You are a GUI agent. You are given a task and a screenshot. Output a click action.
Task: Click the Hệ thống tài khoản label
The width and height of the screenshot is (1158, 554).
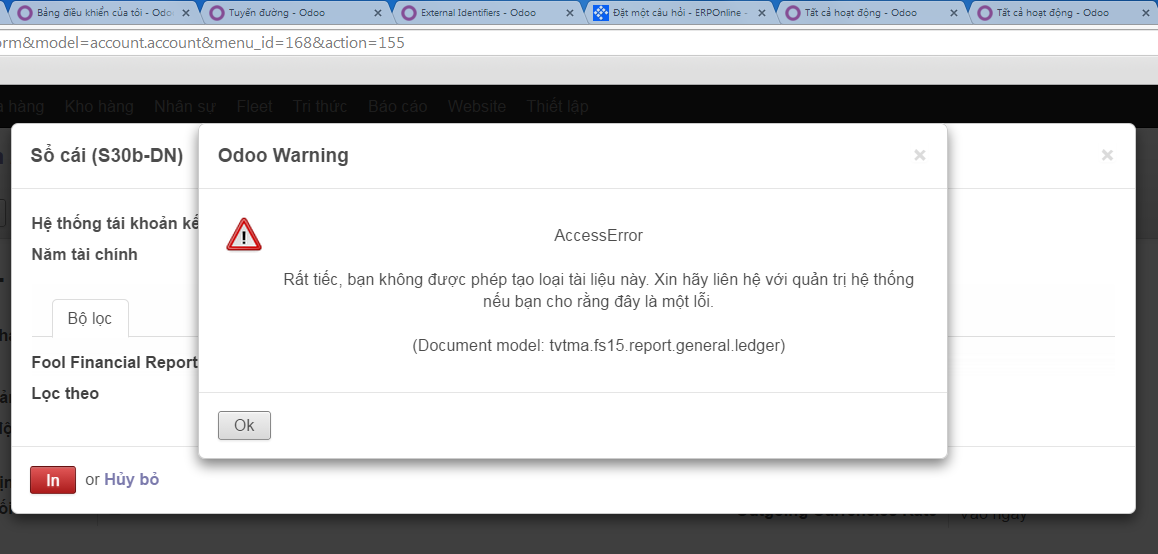pyautogui.click(x=115, y=223)
